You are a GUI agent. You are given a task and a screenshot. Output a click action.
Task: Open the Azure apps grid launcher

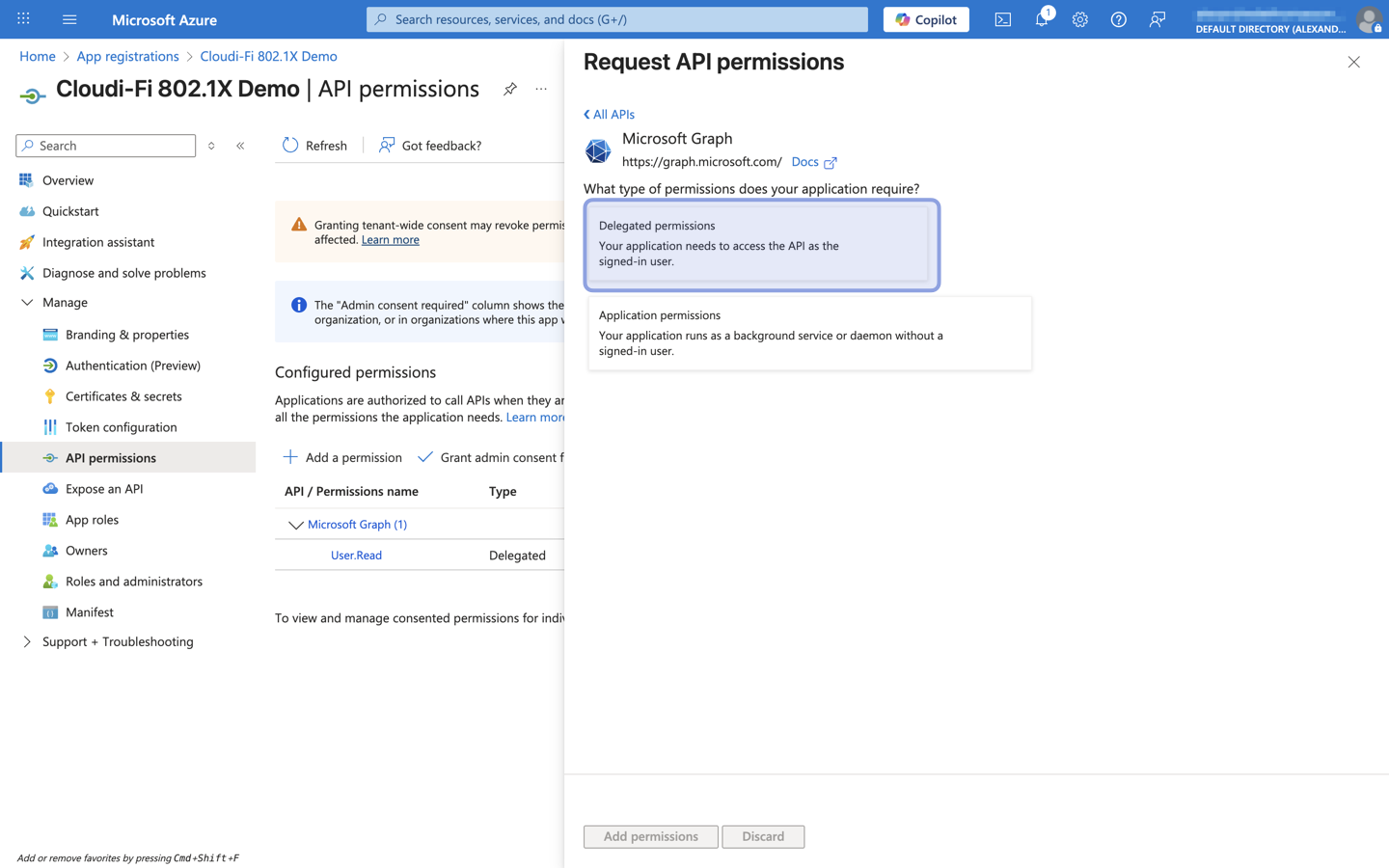pos(23,19)
